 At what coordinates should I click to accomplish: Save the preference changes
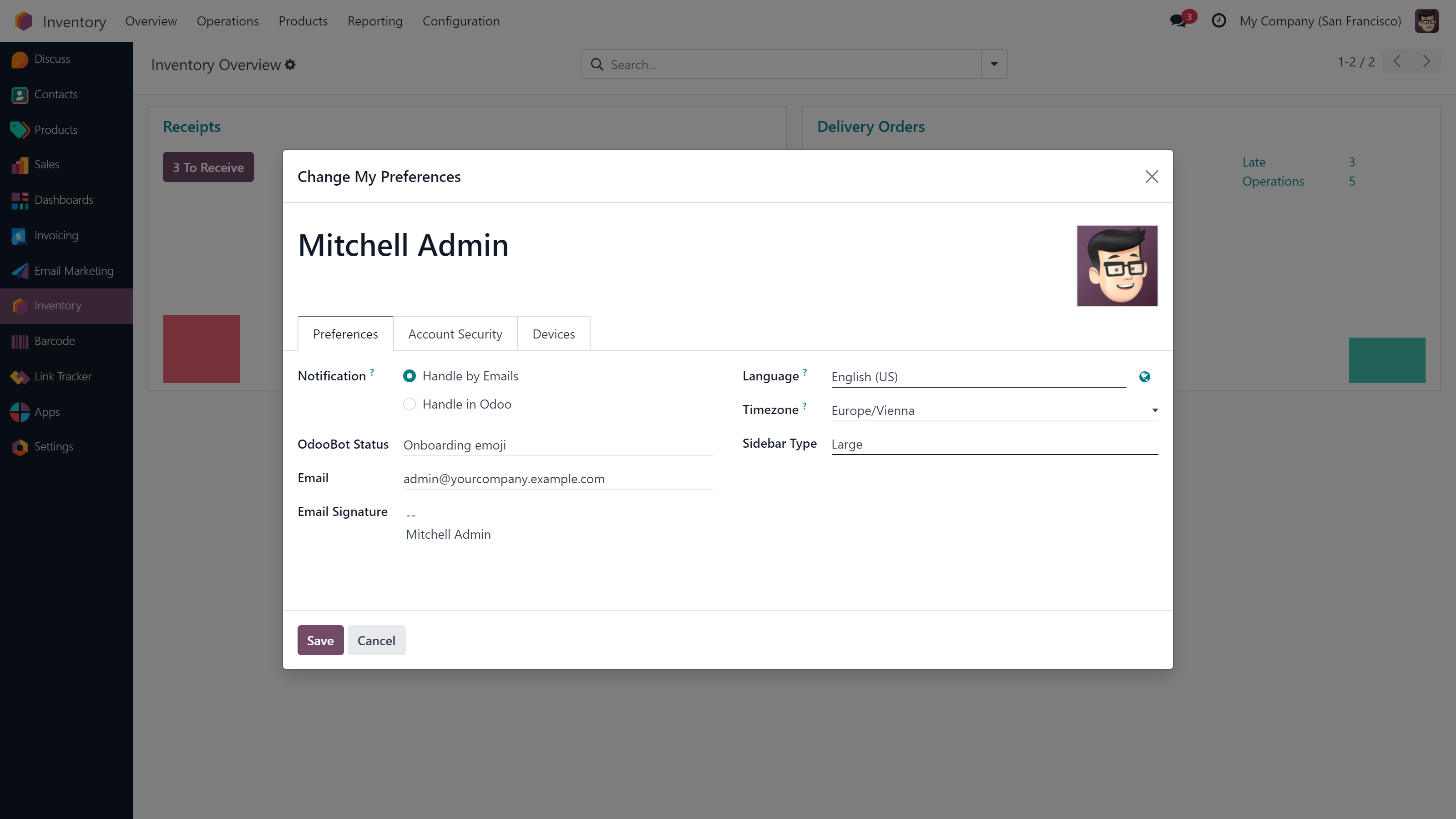(320, 640)
